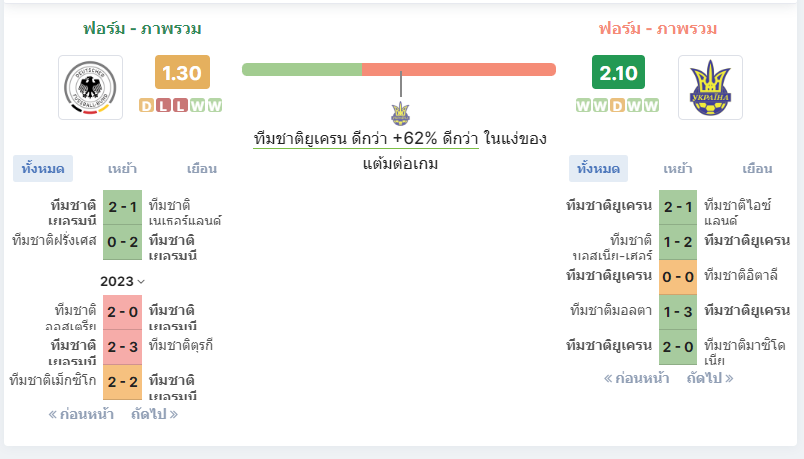Click the 1.30 points-per-game badge
The height and width of the screenshot is (459, 804).
[x=182, y=72]
